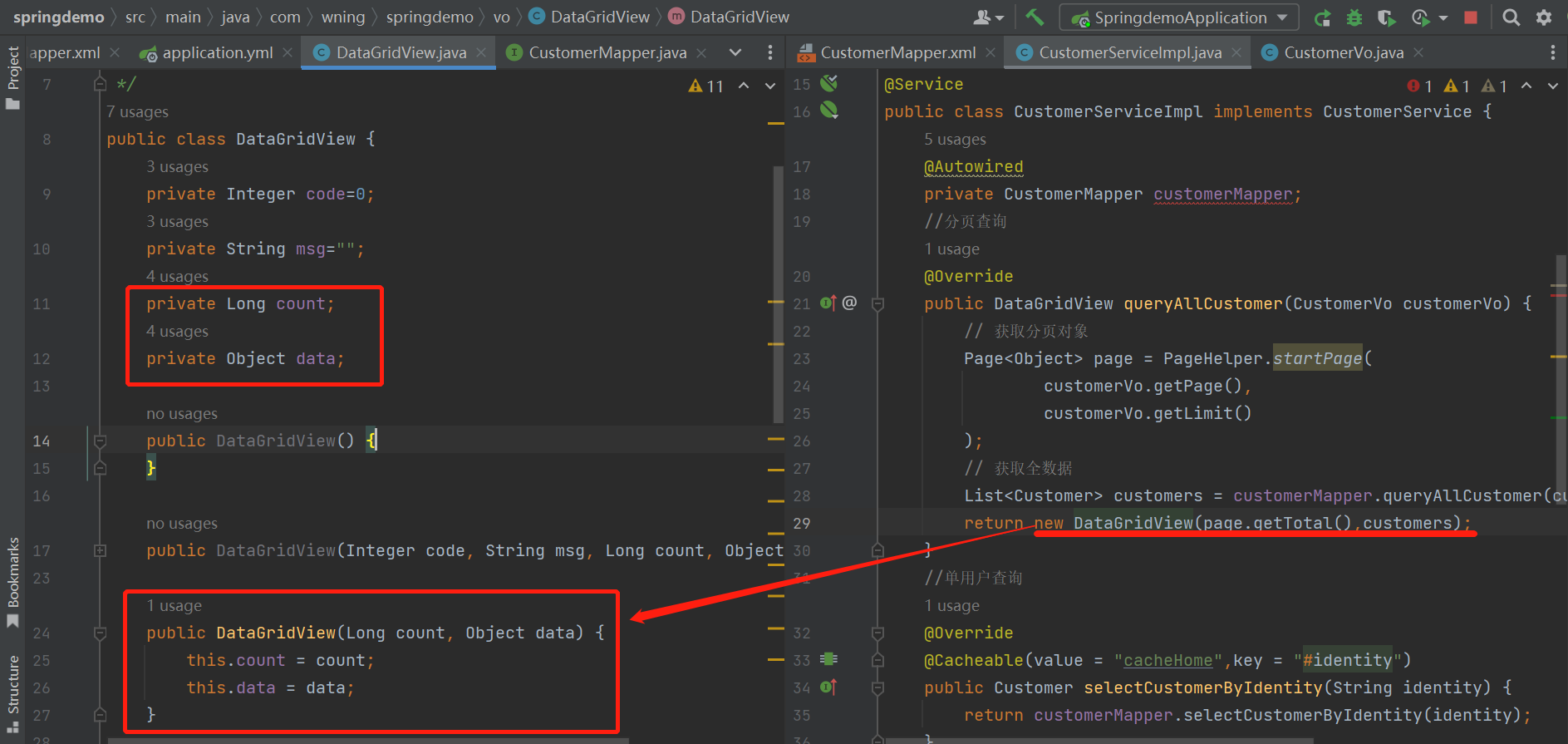The height and width of the screenshot is (744, 1568).
Task: Expand the folded constructor at line 17
Action: [x=100, y=550]
